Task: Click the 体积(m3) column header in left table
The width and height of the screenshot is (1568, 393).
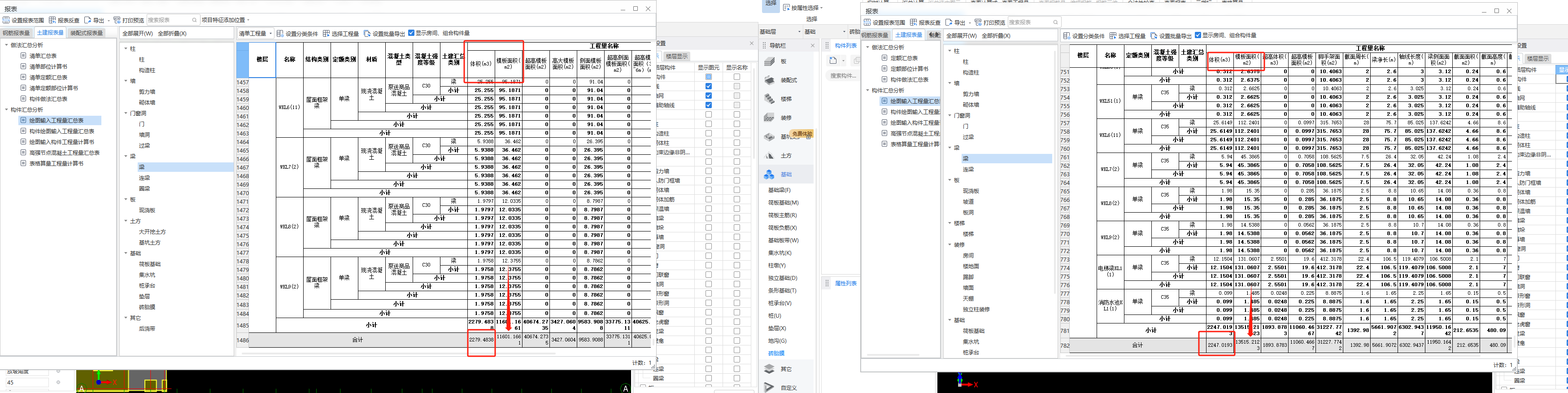Action: 481,63
